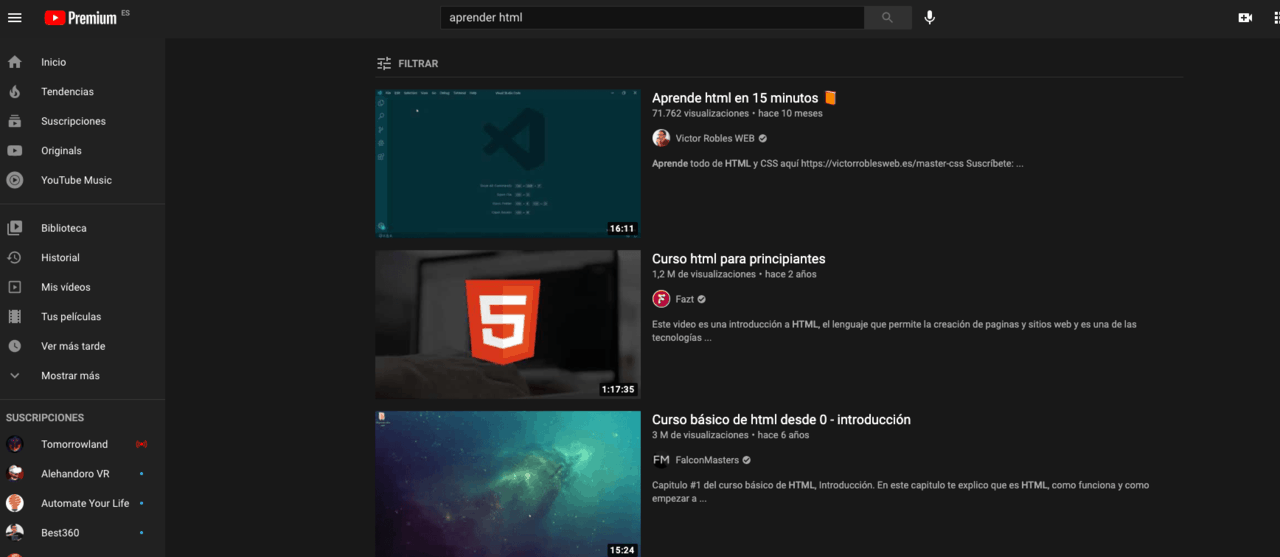Open the galaxy wallpaper thumbnail 15:24
The width and height of the screenshot is (1280, 557).
coord(508,484)
